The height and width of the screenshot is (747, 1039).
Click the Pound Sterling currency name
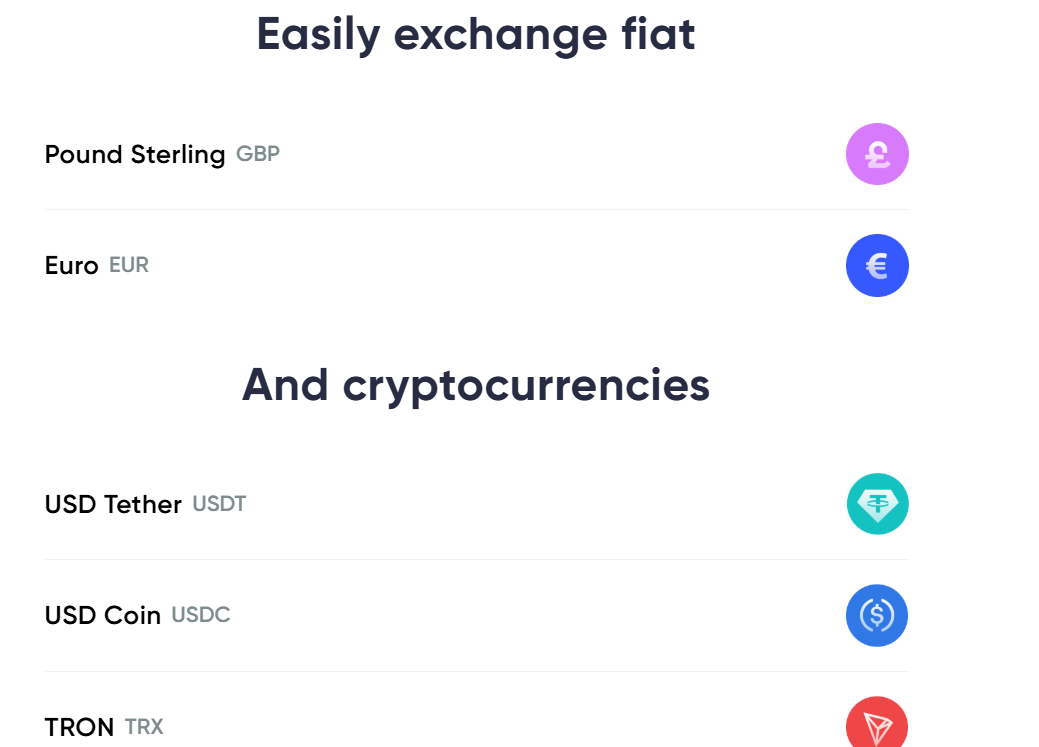[x=135, y=155]
